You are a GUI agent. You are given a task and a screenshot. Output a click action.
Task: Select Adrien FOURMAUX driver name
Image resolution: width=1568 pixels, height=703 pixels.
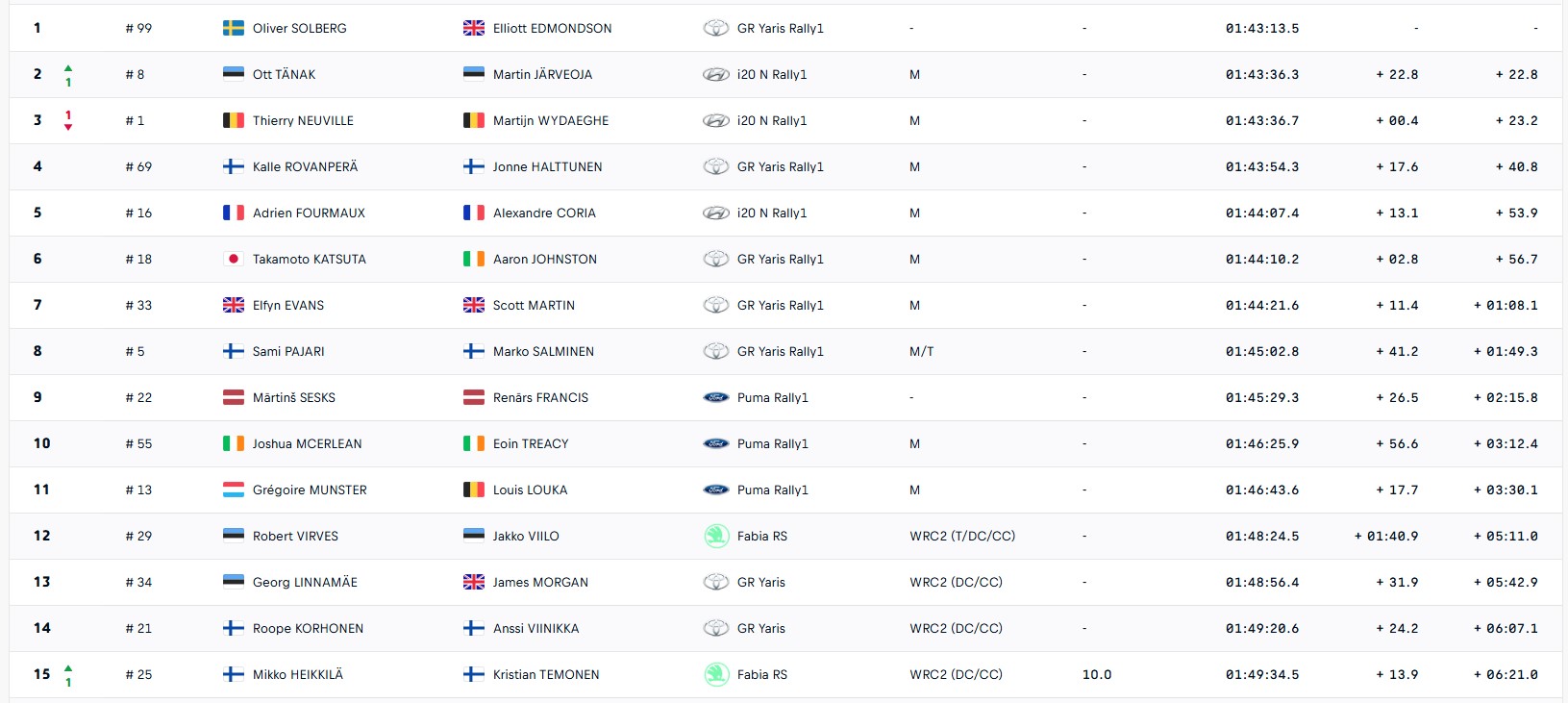coord(309,213)
